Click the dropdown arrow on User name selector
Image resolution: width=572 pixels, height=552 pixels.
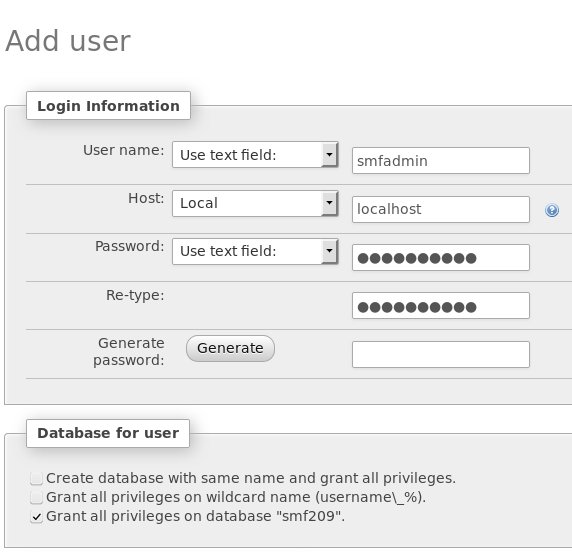pyautogui.click(x=329, y=155)
